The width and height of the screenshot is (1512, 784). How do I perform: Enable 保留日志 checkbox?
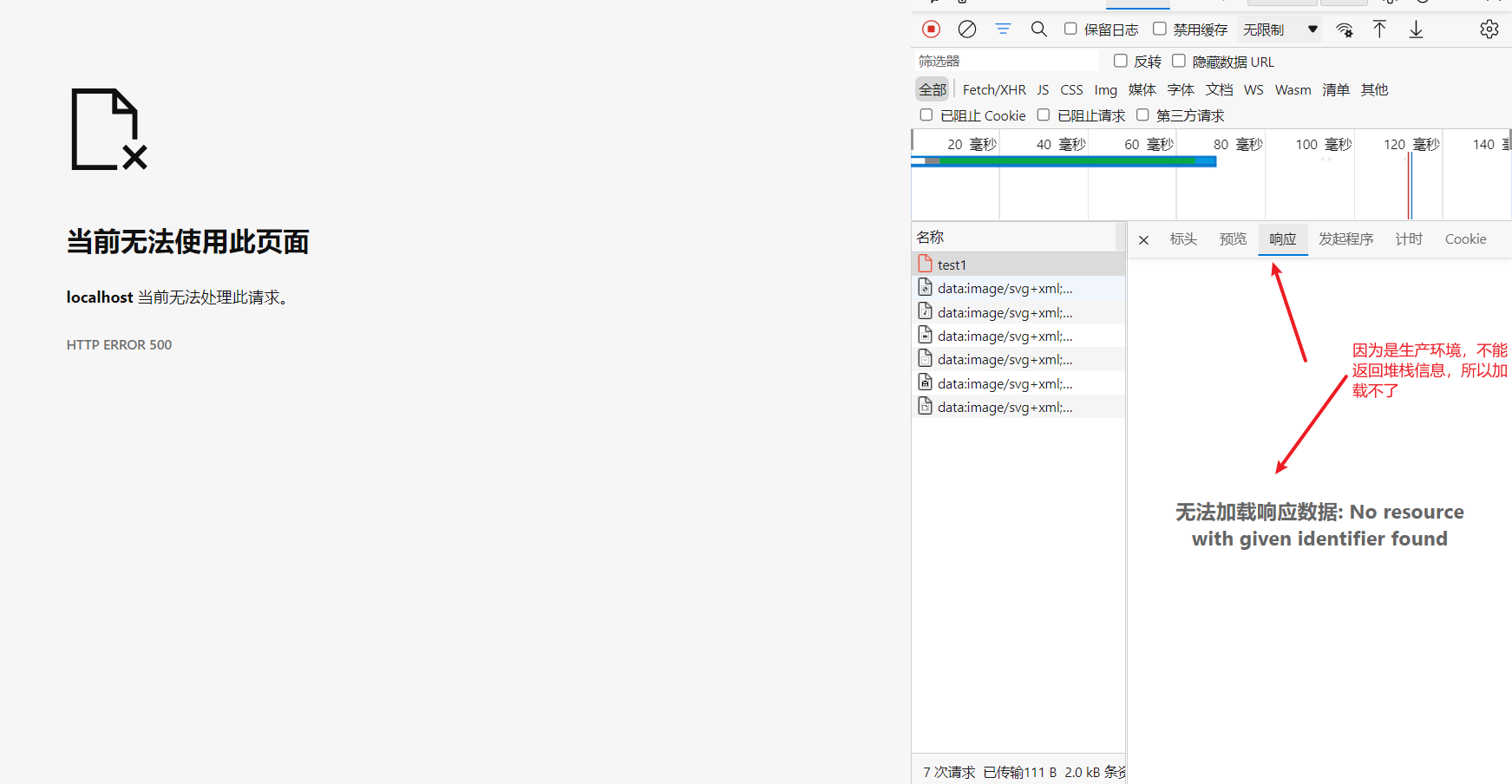pos(1070,29)
